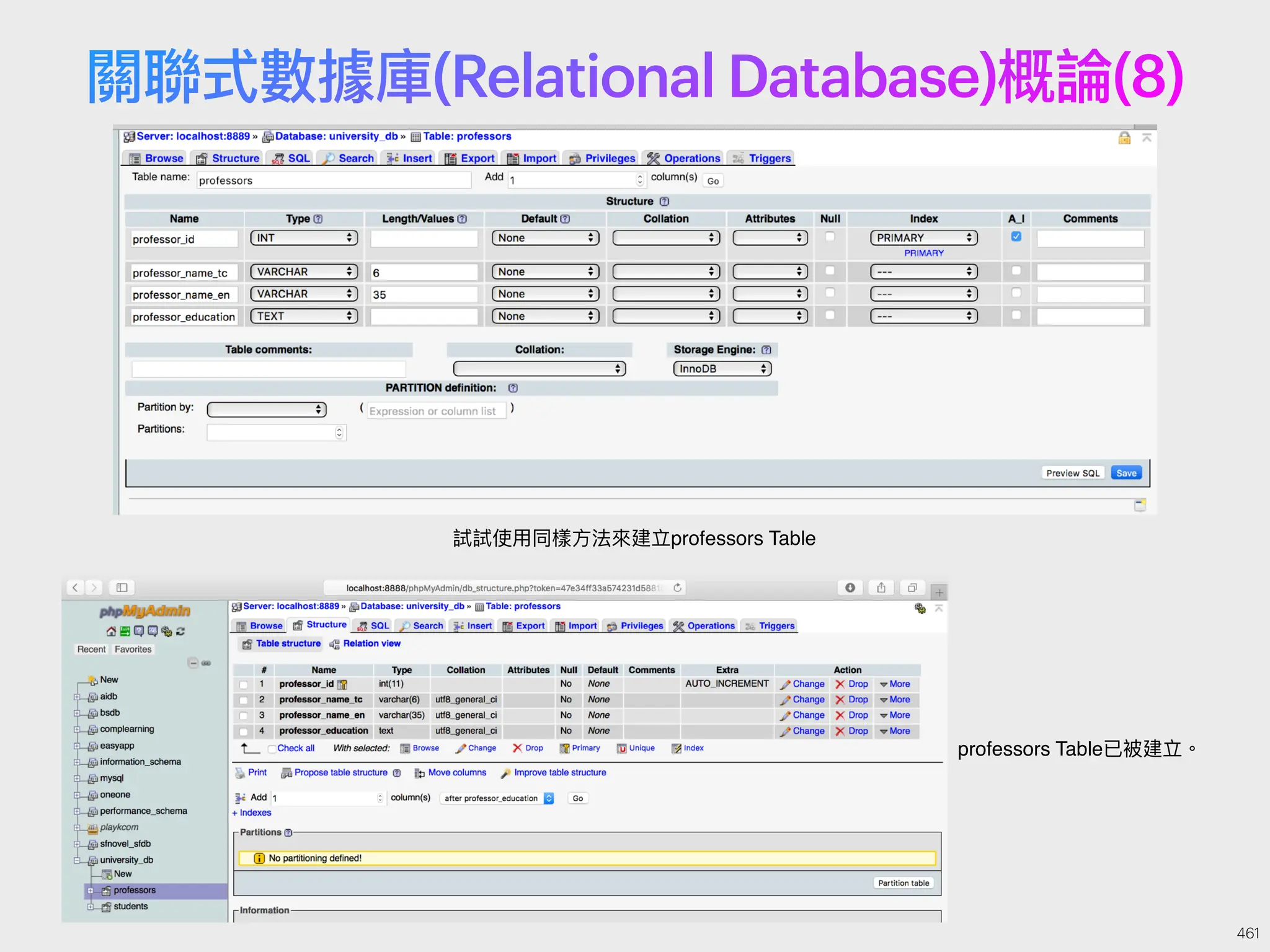Open the SQL tab in lower window
1270x952 pixels.
(373, 626)
